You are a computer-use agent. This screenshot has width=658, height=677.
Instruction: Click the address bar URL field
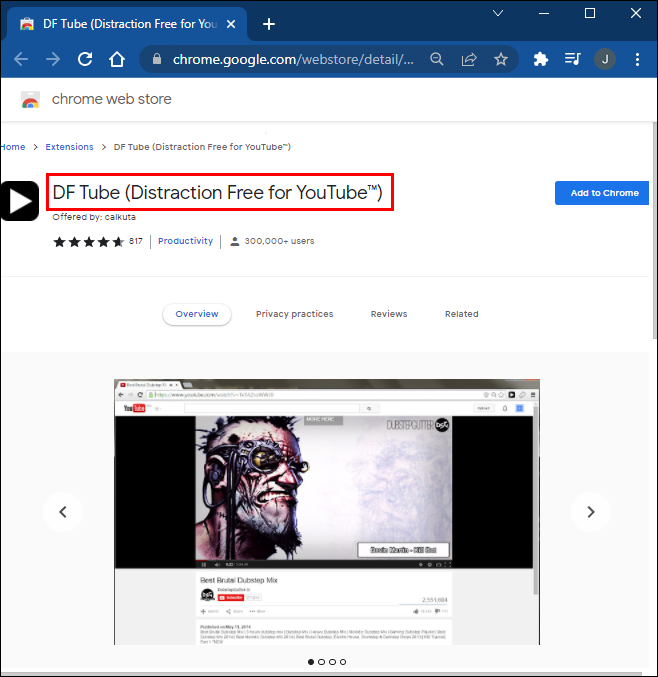pos(293,59)
